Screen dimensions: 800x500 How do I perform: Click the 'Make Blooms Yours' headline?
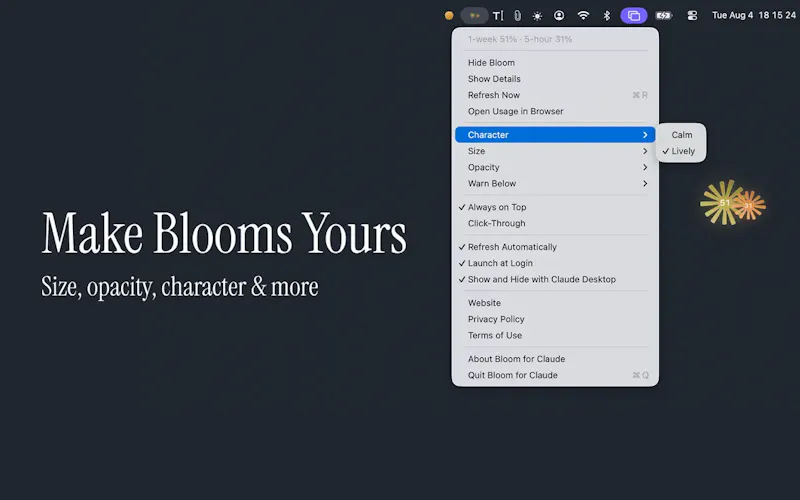[224, 233]
